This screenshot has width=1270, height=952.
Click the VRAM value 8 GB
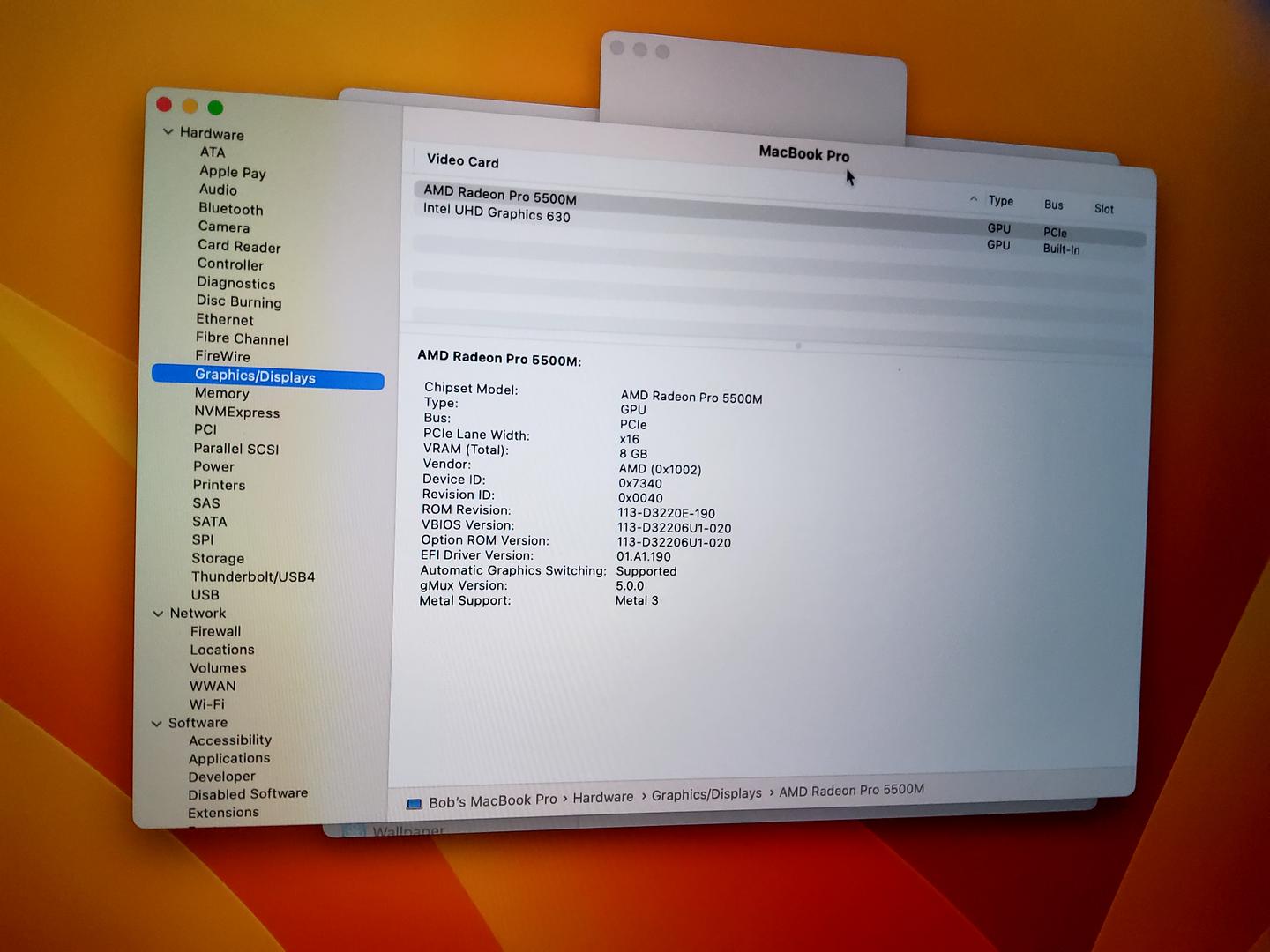(x=633, y=454)
